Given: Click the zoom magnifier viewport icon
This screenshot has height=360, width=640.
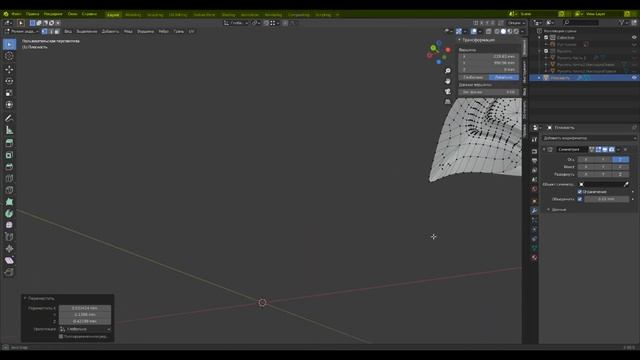Looking at the screenshot, I should point(448,71).
